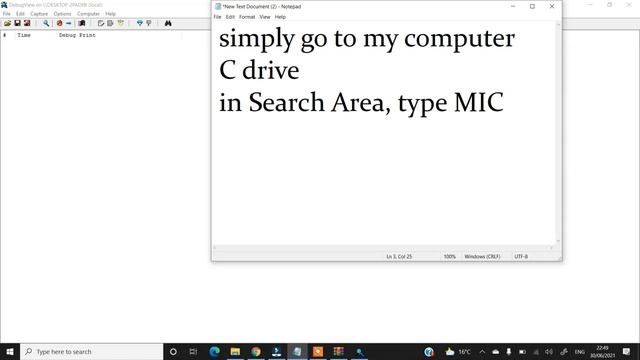
Task: Click the Save floppy icon in DebugView toolbar
Action: [x=18, y=23]
